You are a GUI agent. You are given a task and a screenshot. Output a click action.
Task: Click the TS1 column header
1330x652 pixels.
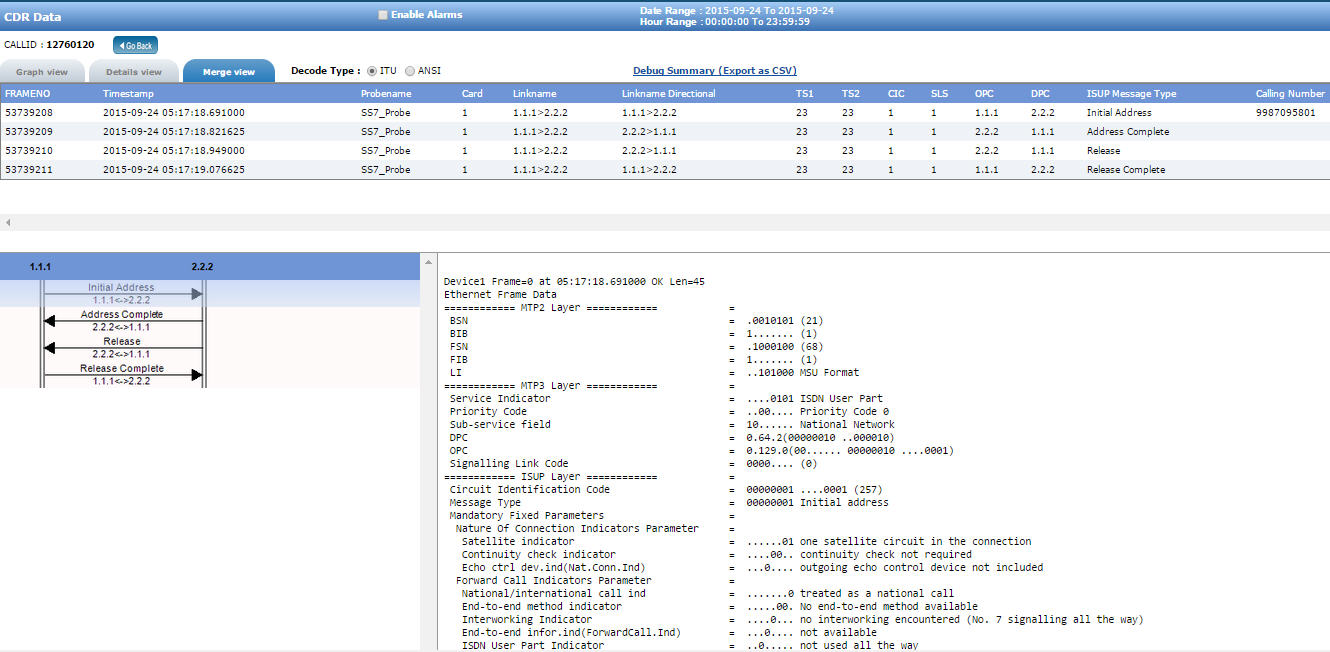[804, 94]
